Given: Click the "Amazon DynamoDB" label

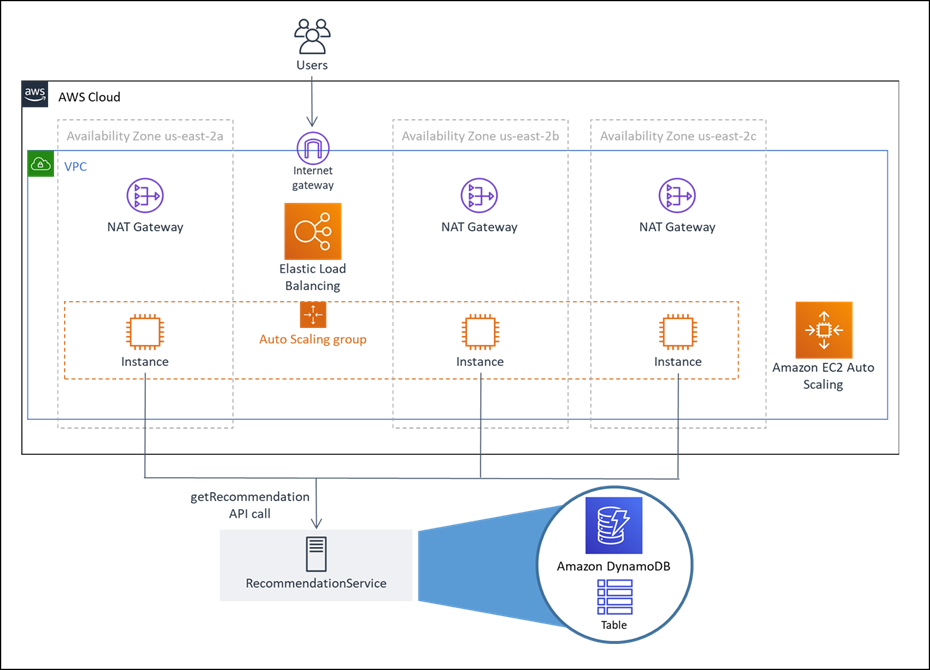Looking at the screenshot, I should [613, 566].
